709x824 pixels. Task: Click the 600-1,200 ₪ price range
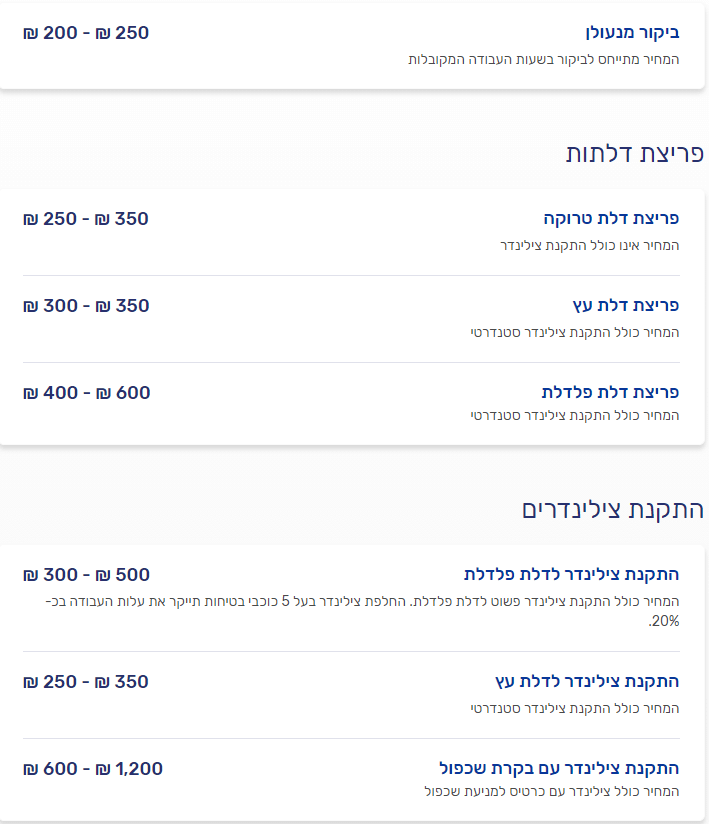point(93,769)
